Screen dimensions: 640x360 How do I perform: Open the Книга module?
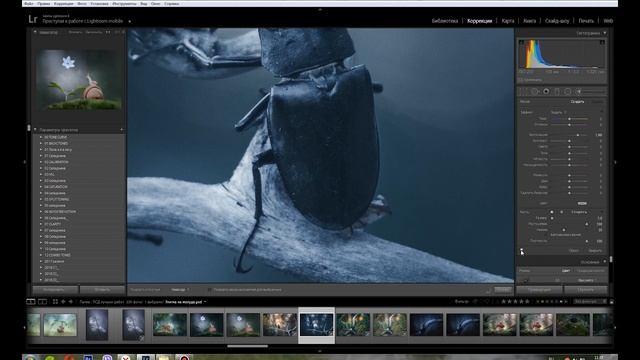529,21
